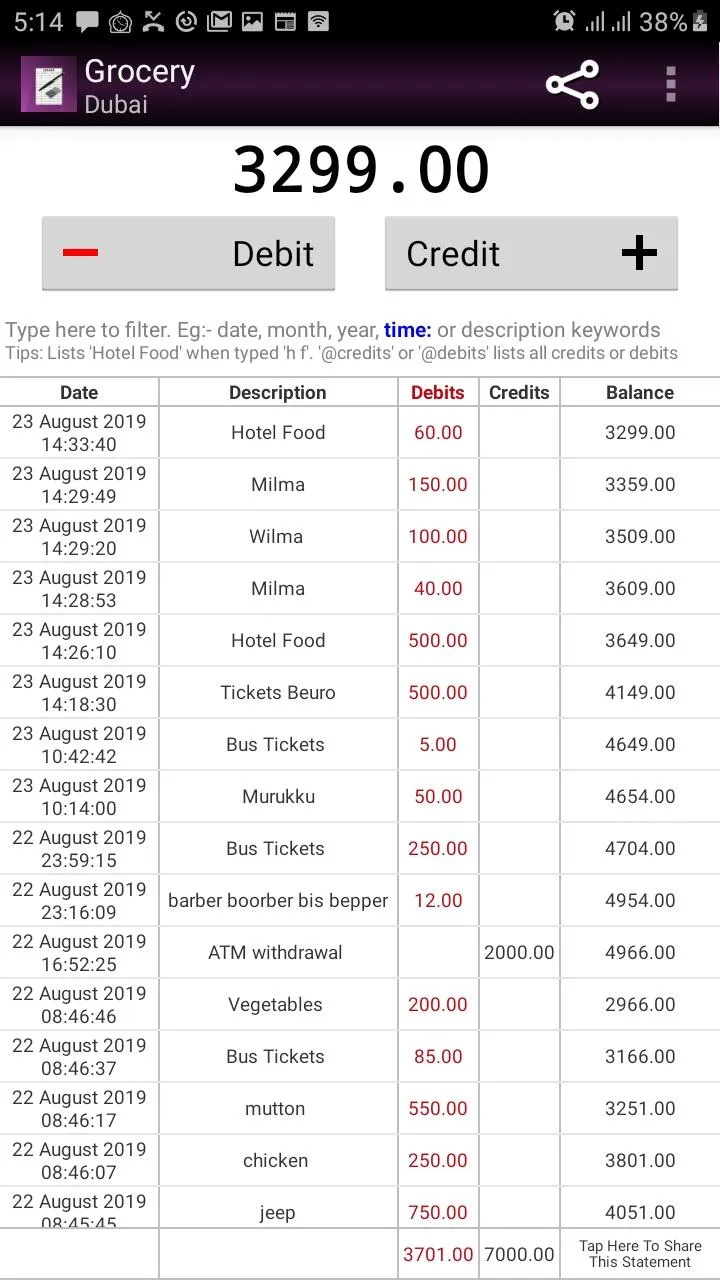Open the three-dot overflow menu

(671, 84)
